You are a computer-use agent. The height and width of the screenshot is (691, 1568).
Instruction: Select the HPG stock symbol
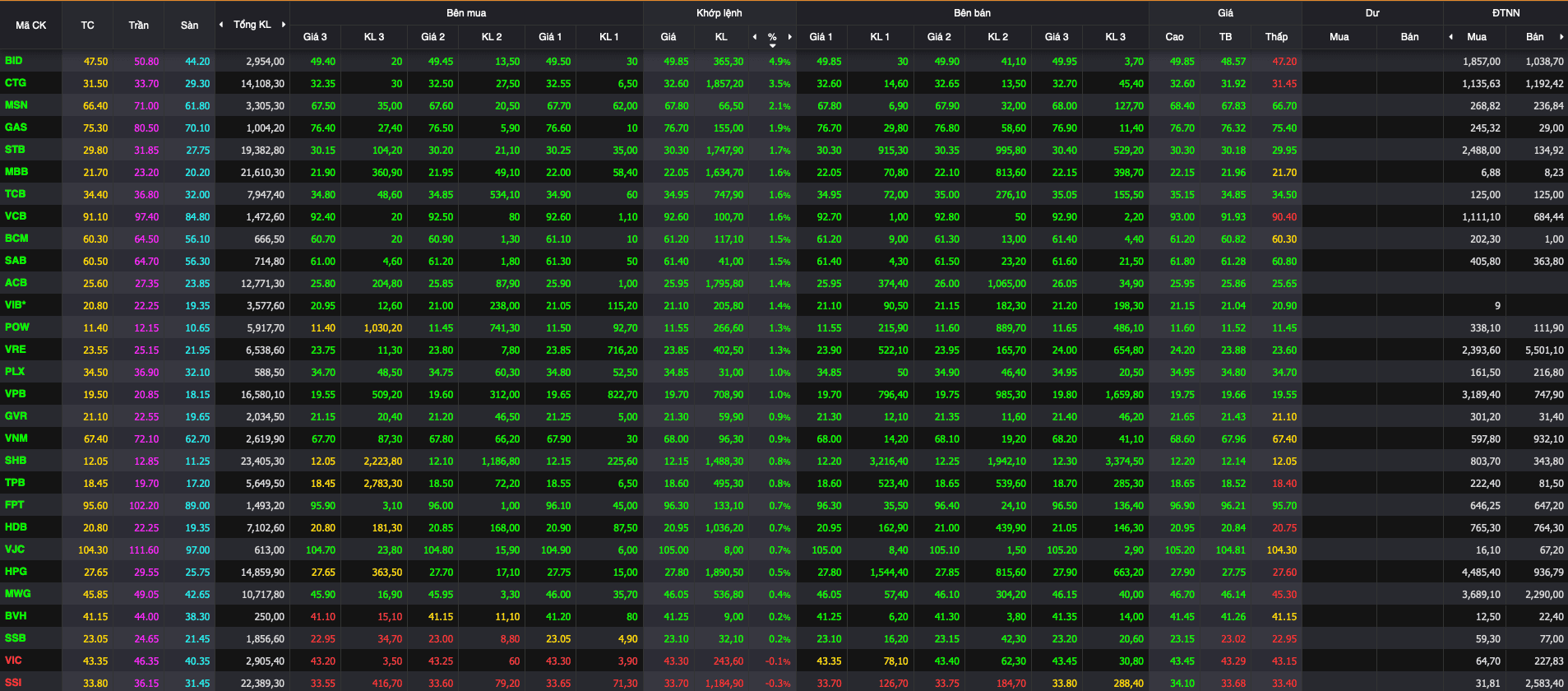[16, 572]
